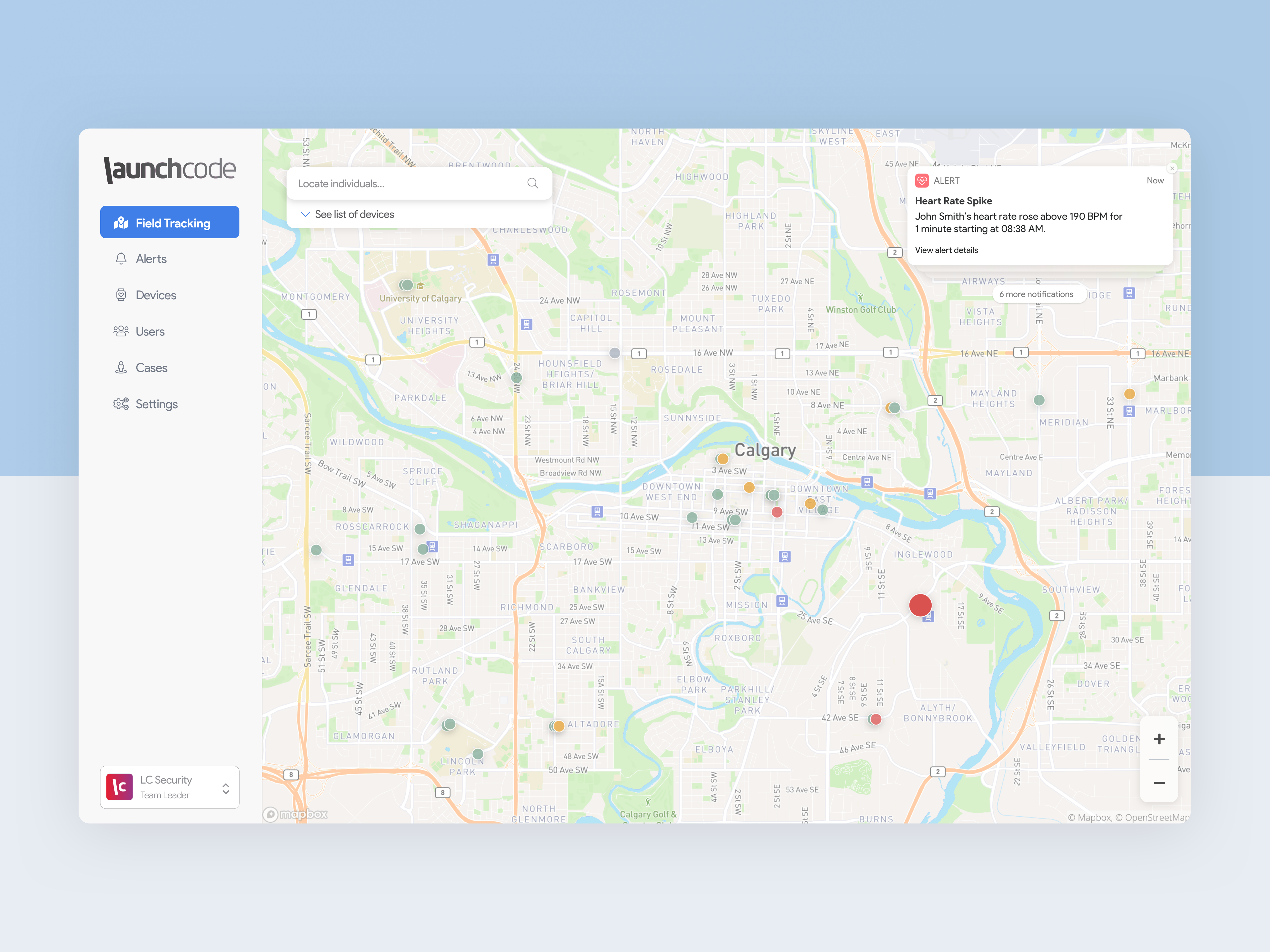The width and height of the screenshot is (1270, 952).
Task: Dismiss the Heart Rate Spike alert
Action: 1172,168
